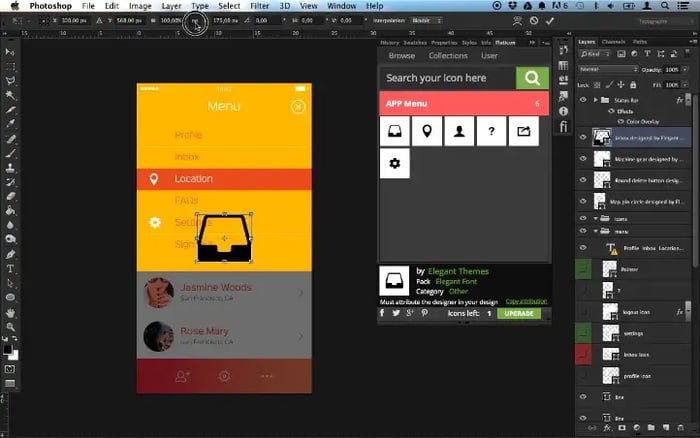Choose the map pin icon in Flaticon
The image size is (700, 438).
(427, 129)
